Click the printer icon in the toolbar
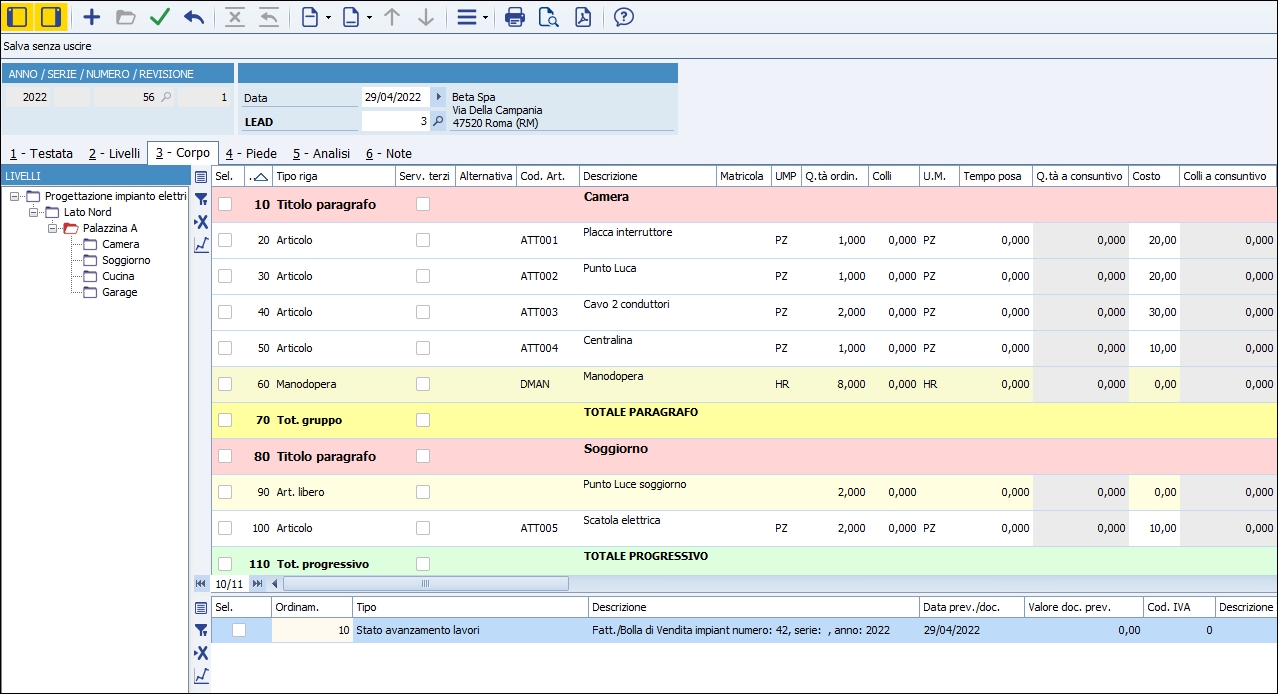This screenshot has height=694, width=1278. point(515,17)
